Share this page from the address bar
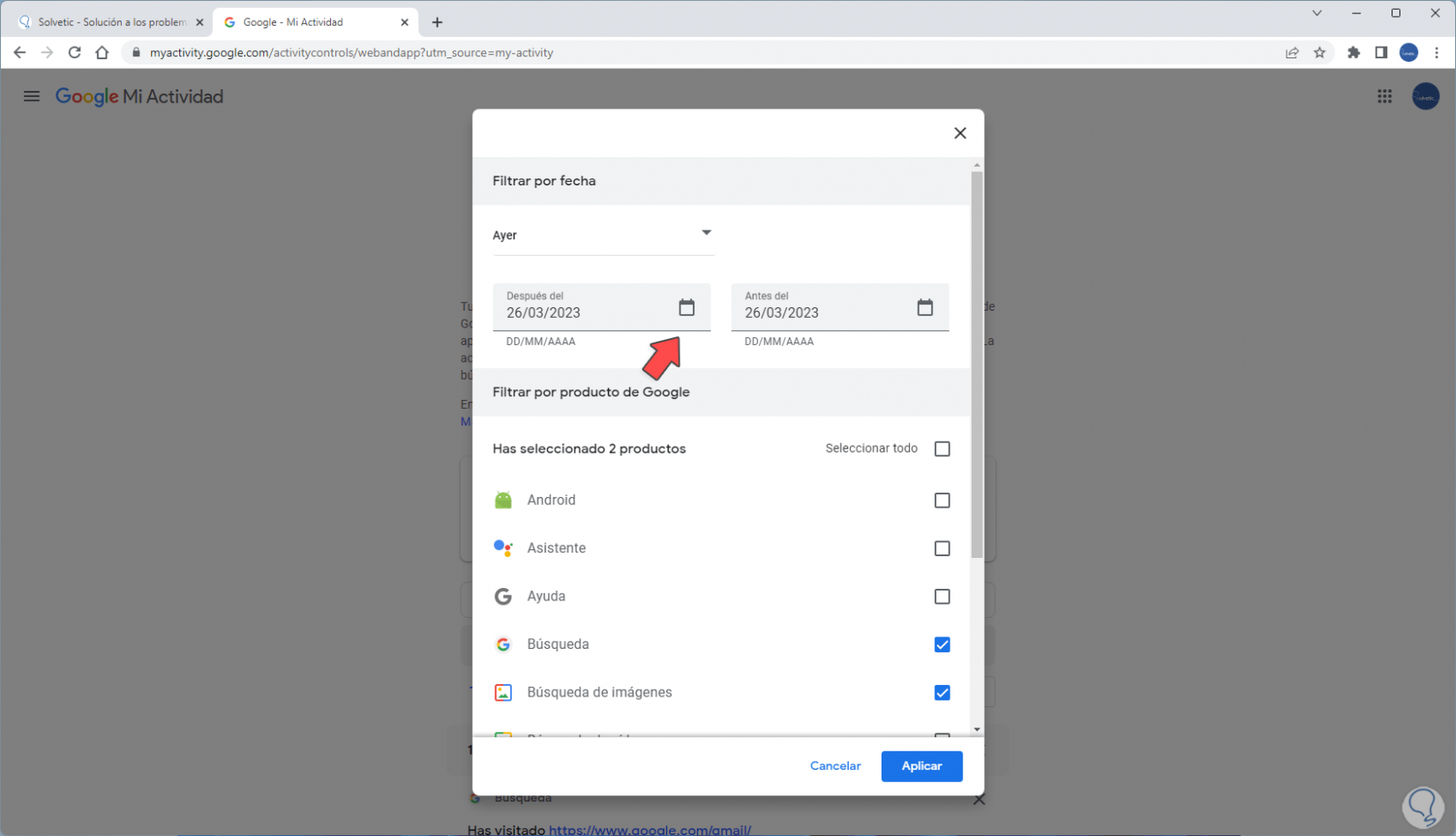 (1292, 53)
